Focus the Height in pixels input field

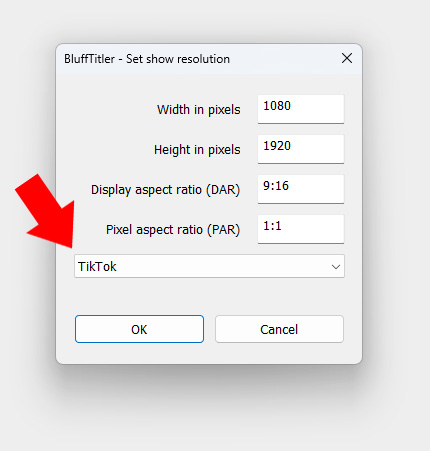301,149
